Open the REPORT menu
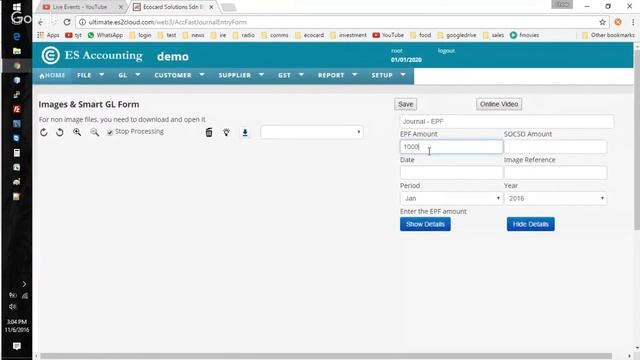The width and height of the screenshot is (640, 360). pos(337,75)
